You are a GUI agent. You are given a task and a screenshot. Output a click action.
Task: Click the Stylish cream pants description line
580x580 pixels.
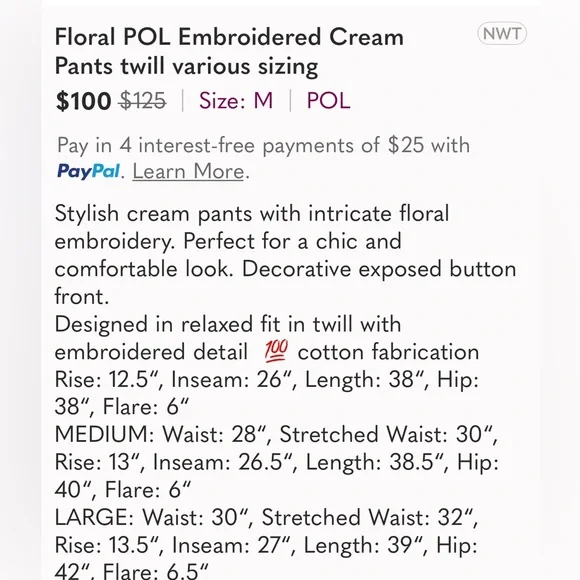[252, 214]
